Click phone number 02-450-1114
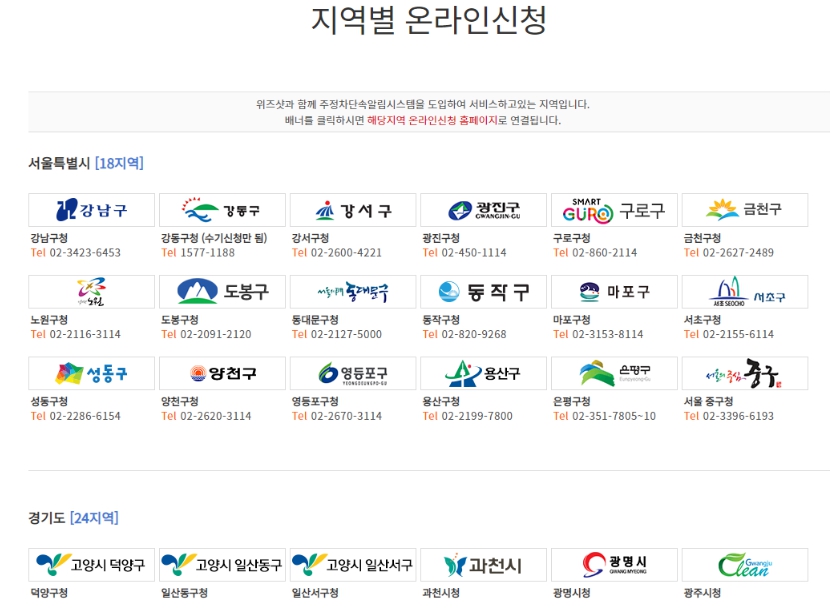 (x=474, y=253)
